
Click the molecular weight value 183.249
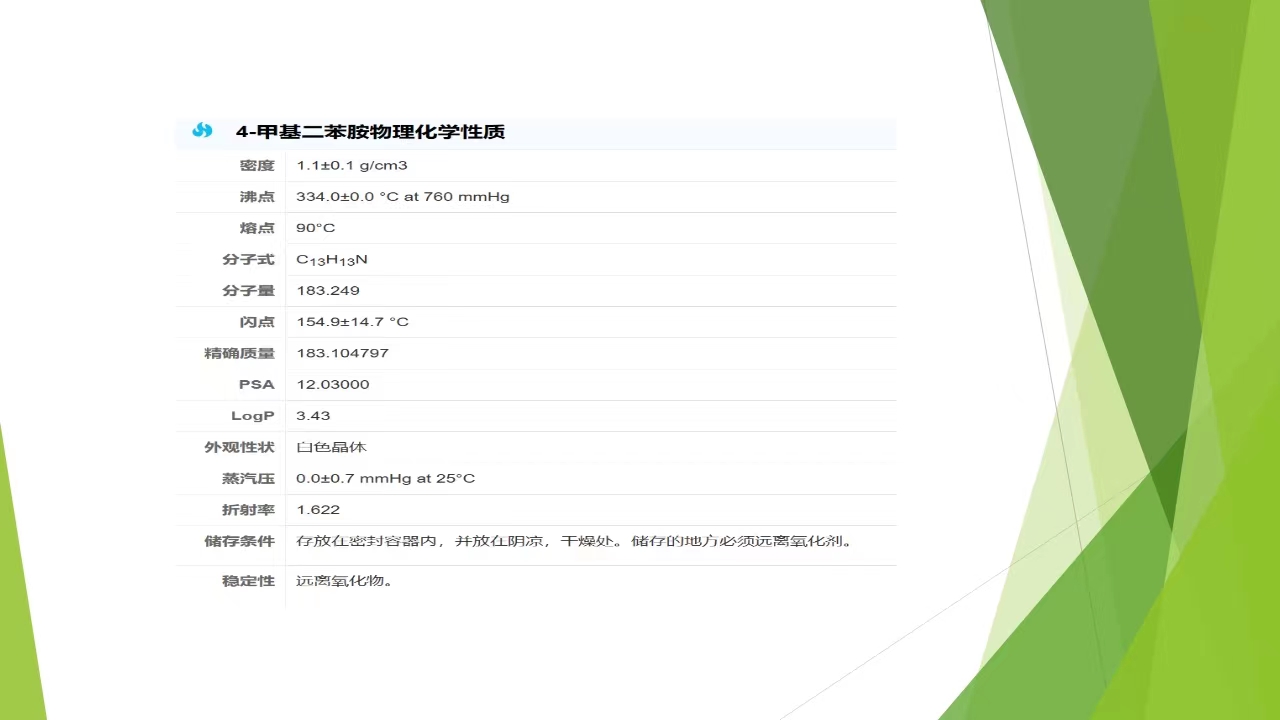(328, 291)
